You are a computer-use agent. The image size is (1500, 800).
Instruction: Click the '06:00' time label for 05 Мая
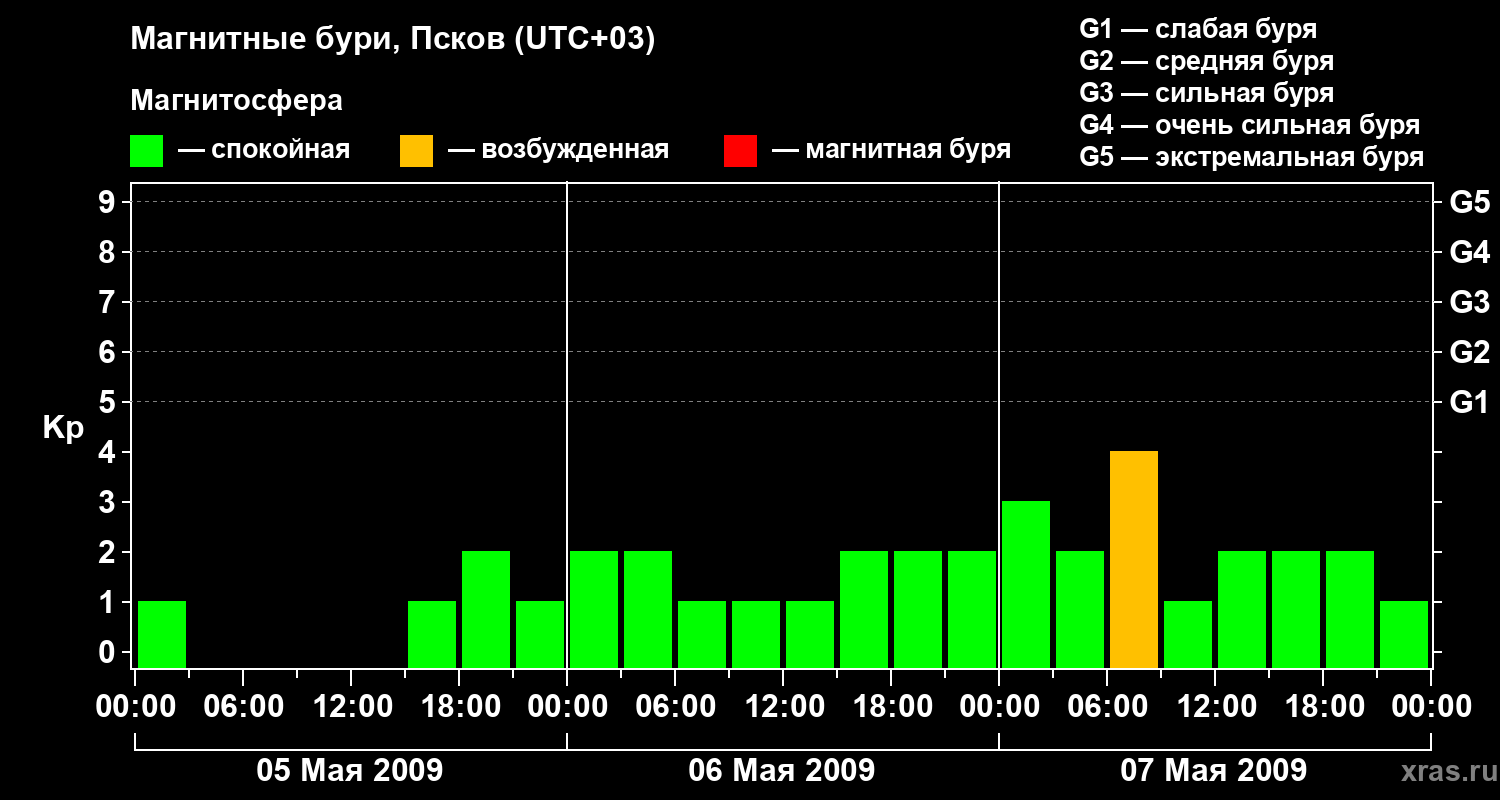click(x=243, y=707)
